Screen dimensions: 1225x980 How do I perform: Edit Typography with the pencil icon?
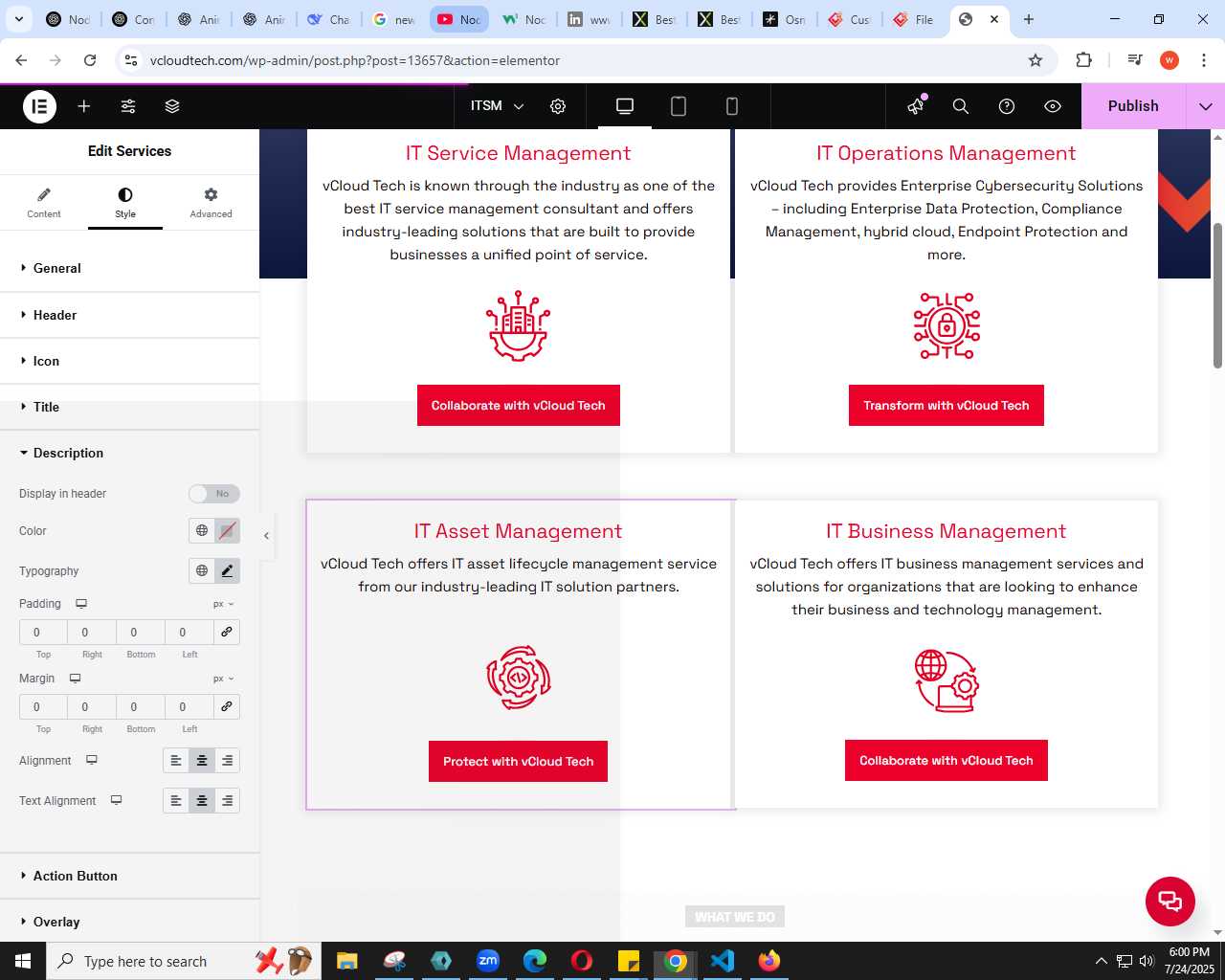coord(227,570)
